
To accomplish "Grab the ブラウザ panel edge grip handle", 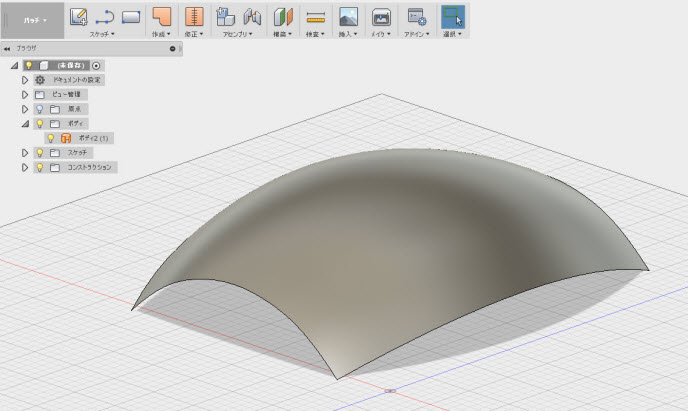I will [x=180, y=49].
